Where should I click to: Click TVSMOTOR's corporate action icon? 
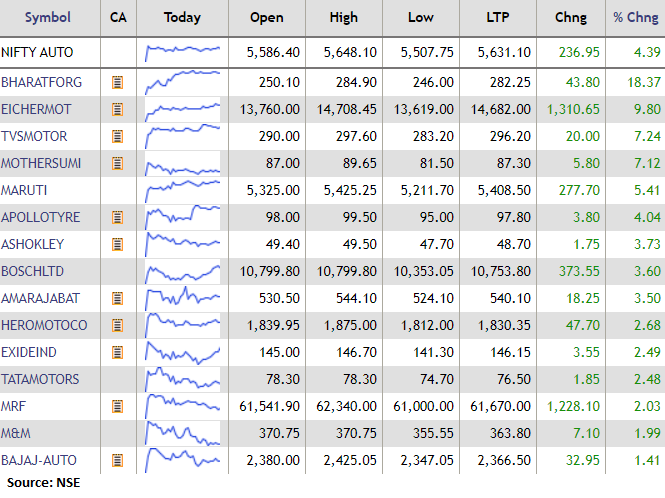pos(118,136)
